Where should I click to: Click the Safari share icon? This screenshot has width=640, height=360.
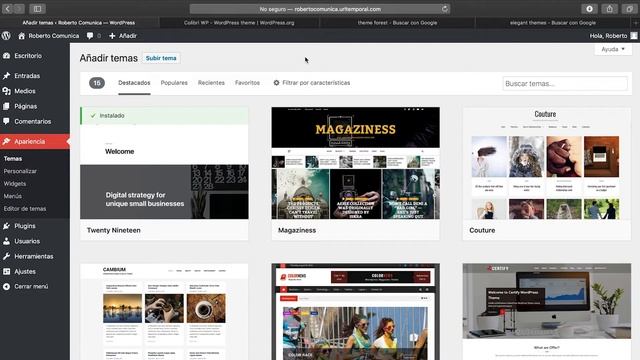[x=609, y=9]
